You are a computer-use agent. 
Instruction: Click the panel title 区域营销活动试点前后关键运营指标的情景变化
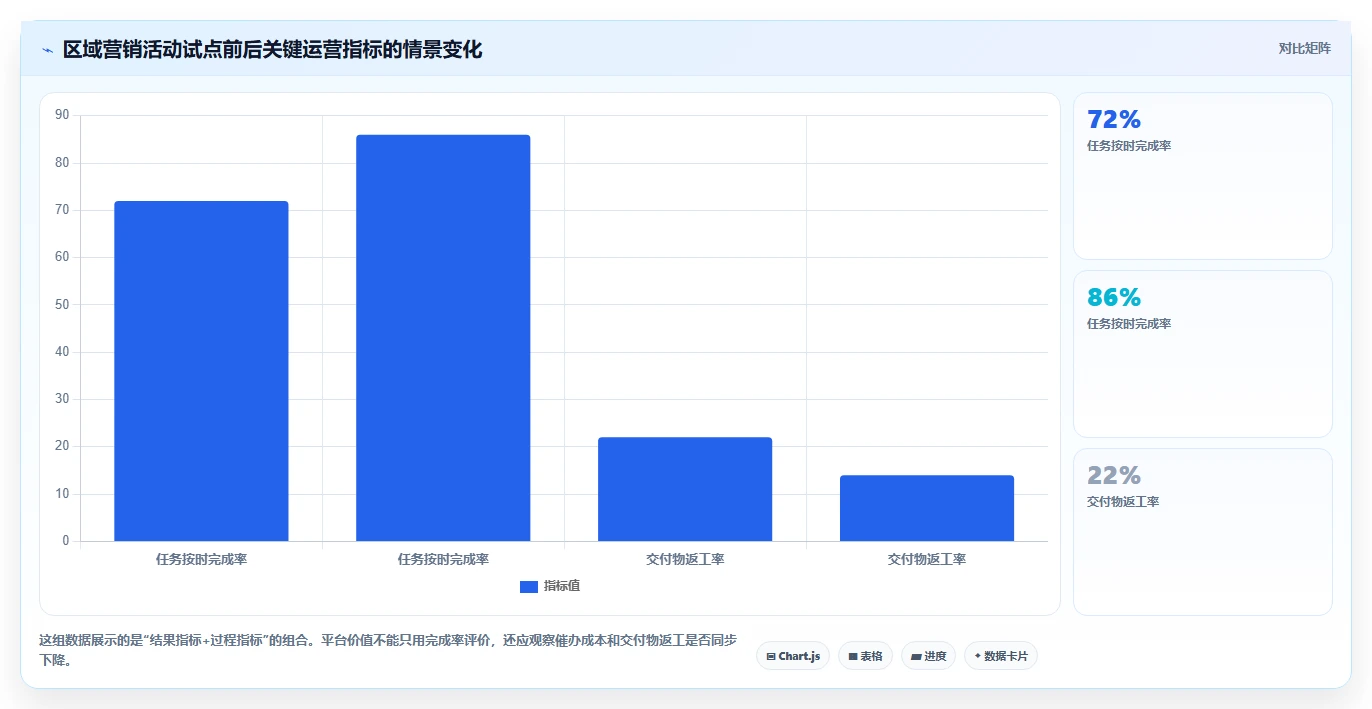pyautogui.click(x=272, y=50)
